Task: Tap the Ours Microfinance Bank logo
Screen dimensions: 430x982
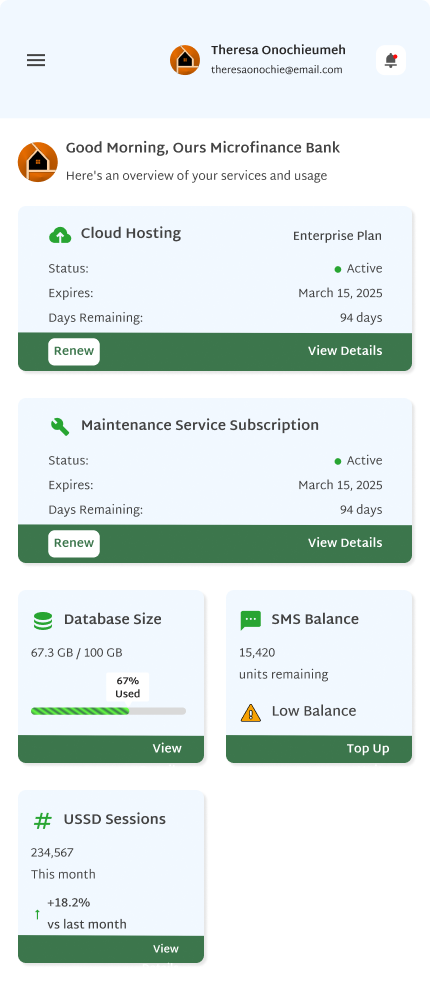Action: tap(38, 162)
